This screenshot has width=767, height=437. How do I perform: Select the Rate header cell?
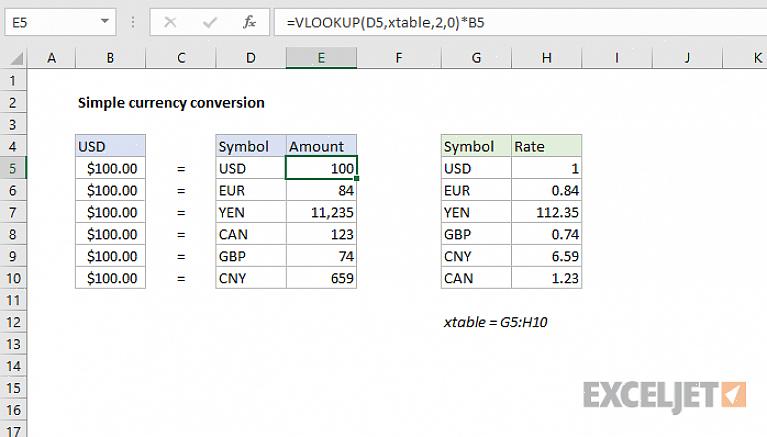(x=546, y=146)
